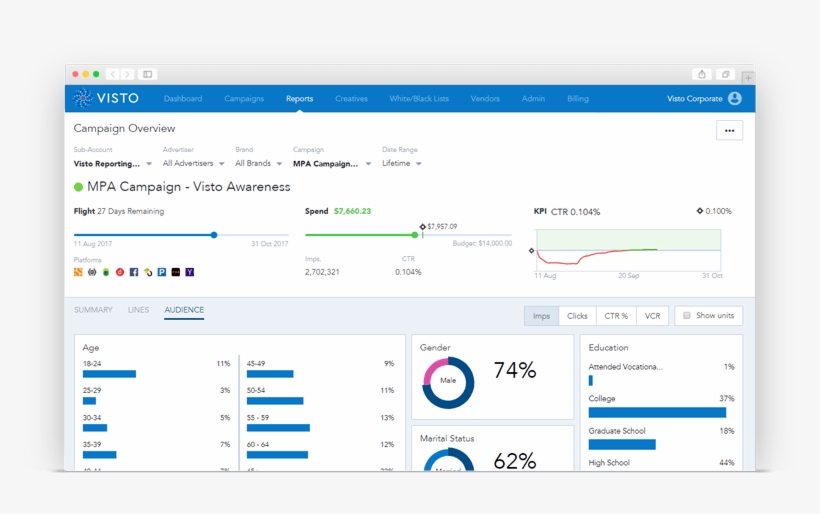
Task: Switch metric to CTR %
Action: coord(615,316)
